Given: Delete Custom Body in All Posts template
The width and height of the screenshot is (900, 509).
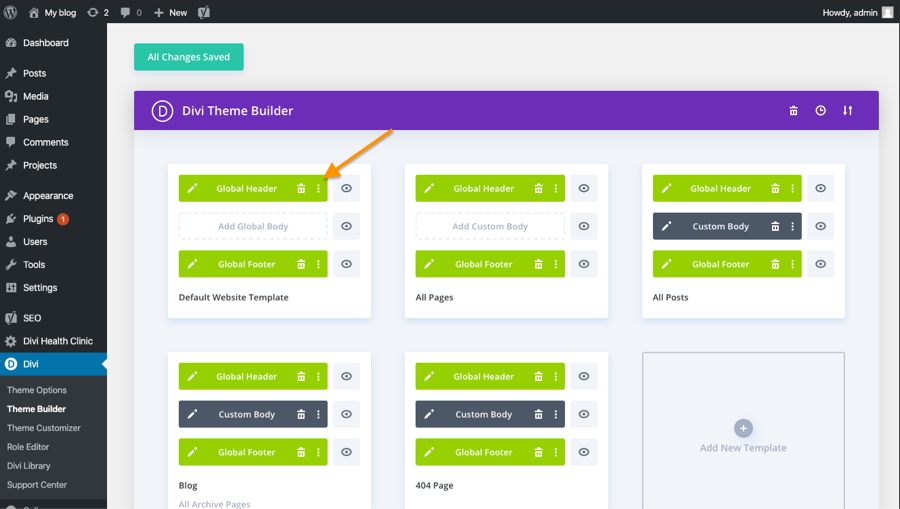Looking at the screenshot, I should click(775, 226).
